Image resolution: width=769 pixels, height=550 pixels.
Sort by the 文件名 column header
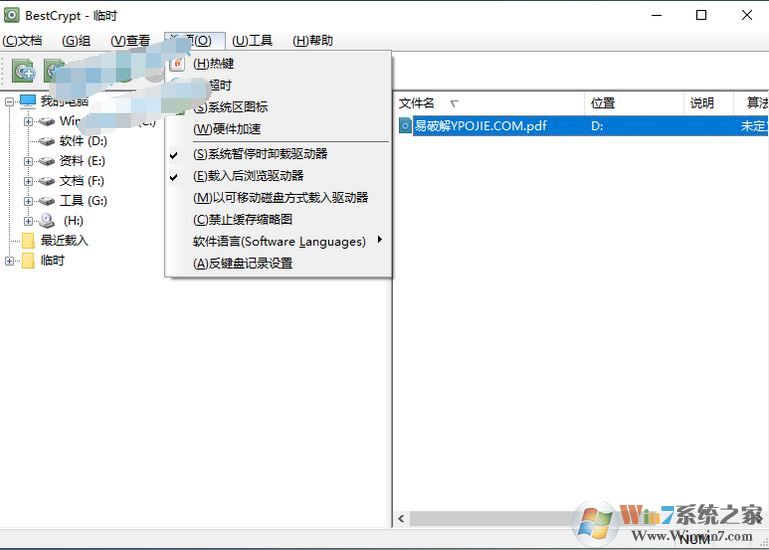(489, 103)
